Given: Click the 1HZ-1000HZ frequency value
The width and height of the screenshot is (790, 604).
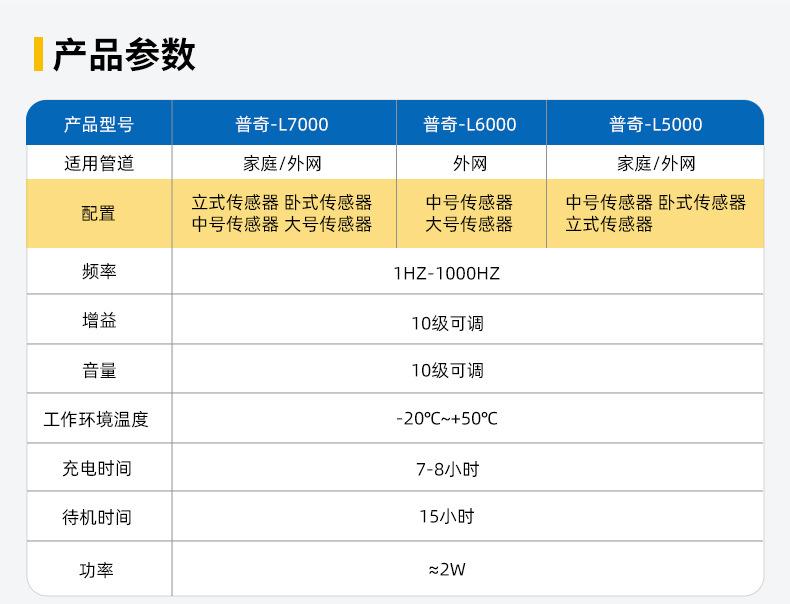Looking at the screenshot, I should tap(446, 273).
